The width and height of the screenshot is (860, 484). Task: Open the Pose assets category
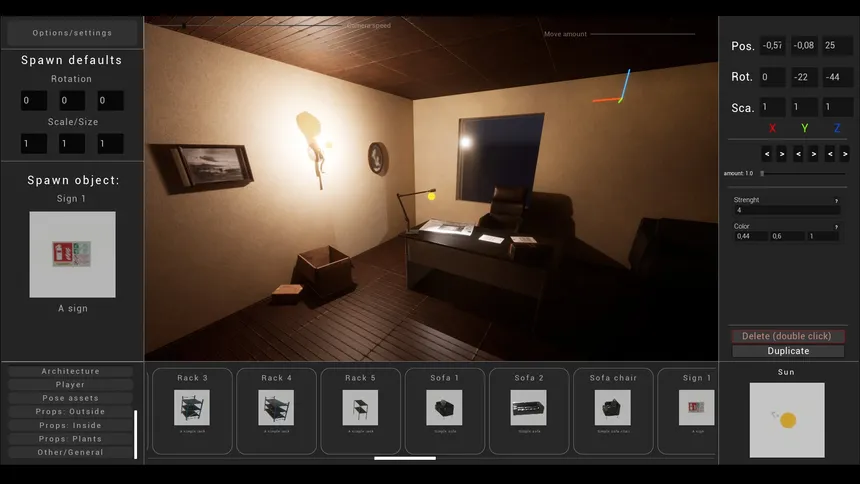tap(71, 398)
